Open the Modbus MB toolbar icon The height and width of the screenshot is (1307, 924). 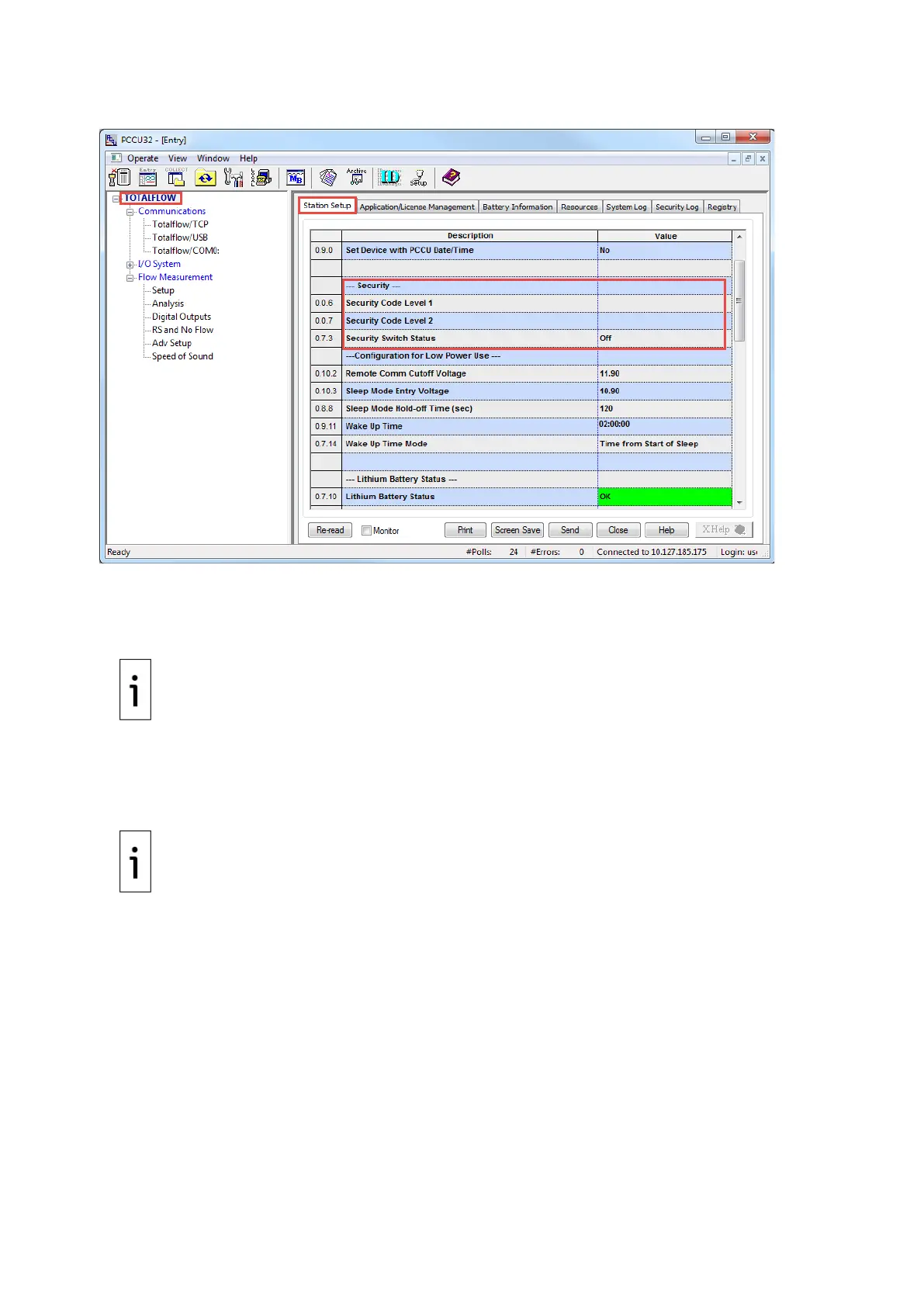tap(296, 178)
